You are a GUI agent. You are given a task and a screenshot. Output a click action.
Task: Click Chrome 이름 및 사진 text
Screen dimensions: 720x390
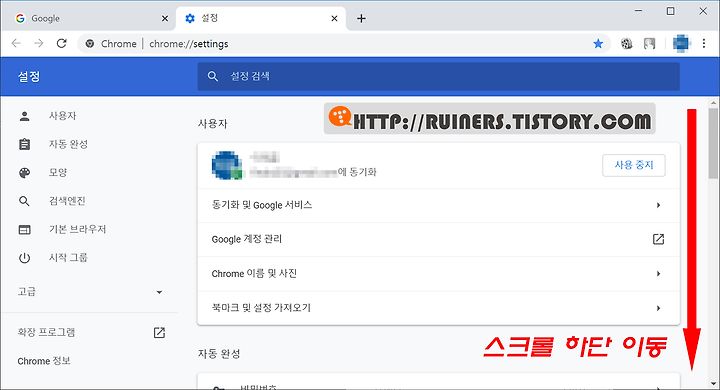254,273
